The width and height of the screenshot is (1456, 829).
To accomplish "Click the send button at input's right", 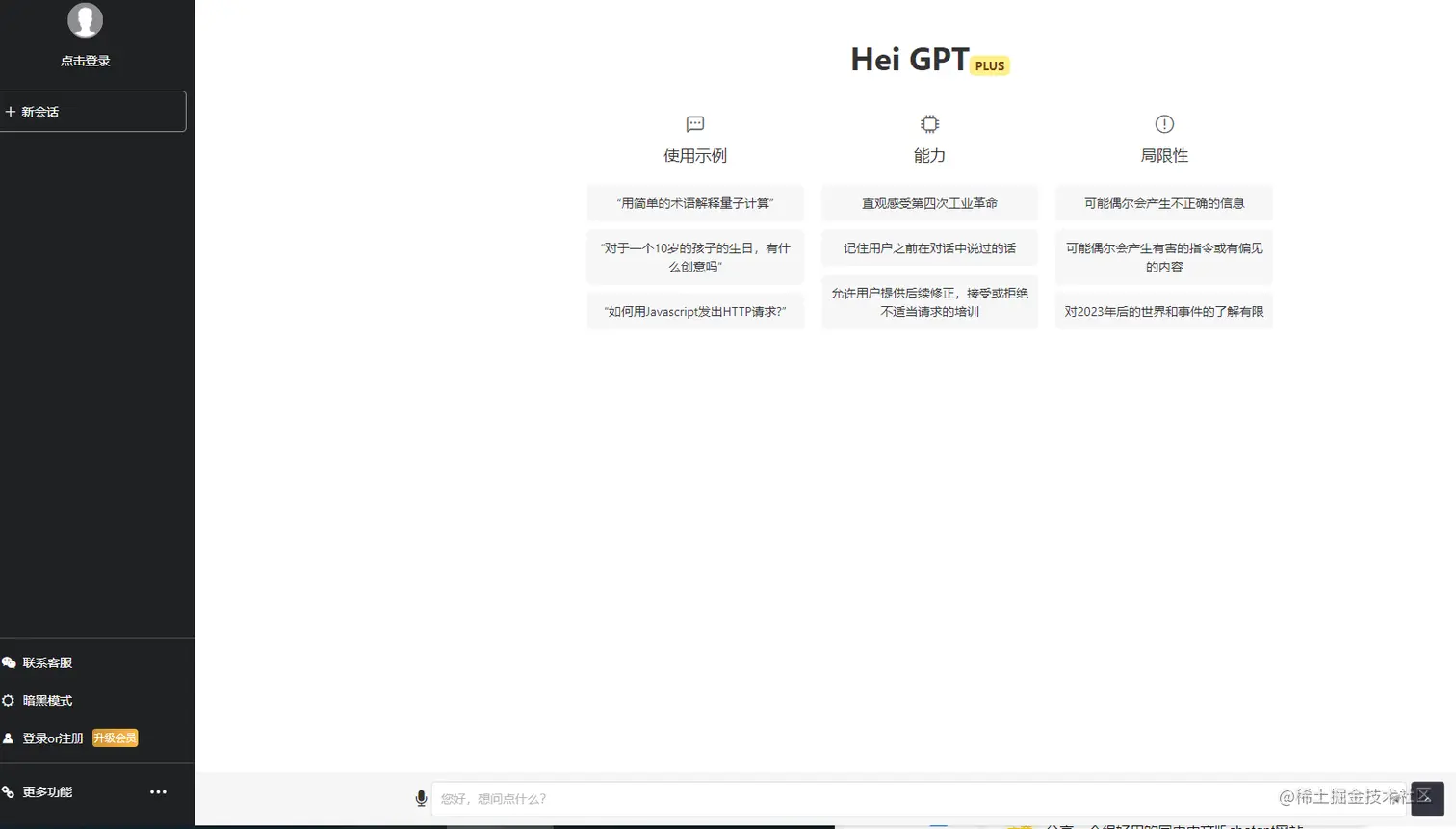I will click(1427, 798).
